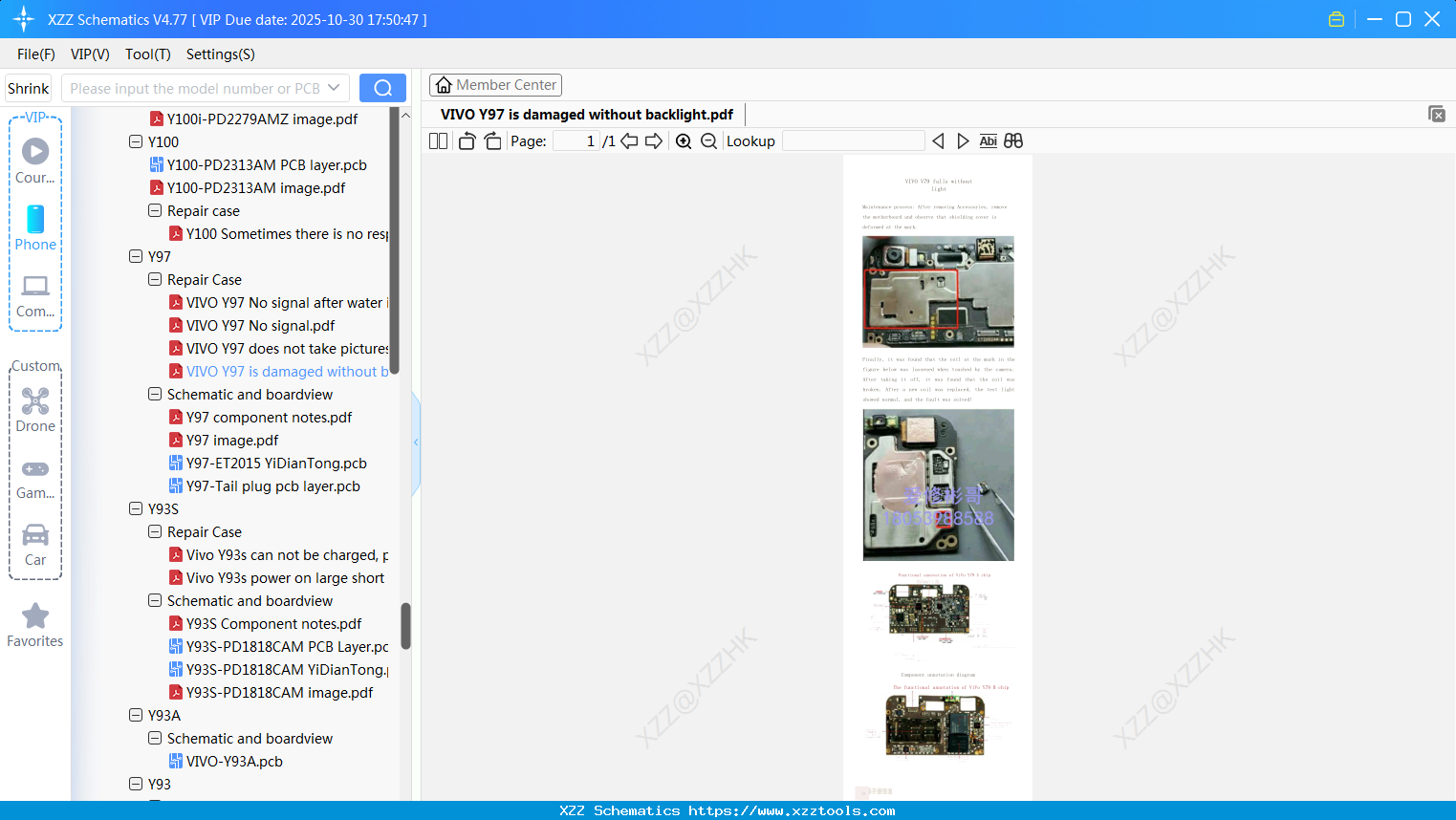
Task: Collapse the Y93 tree node
Action: pyautogui.click(x=136, y=784)
